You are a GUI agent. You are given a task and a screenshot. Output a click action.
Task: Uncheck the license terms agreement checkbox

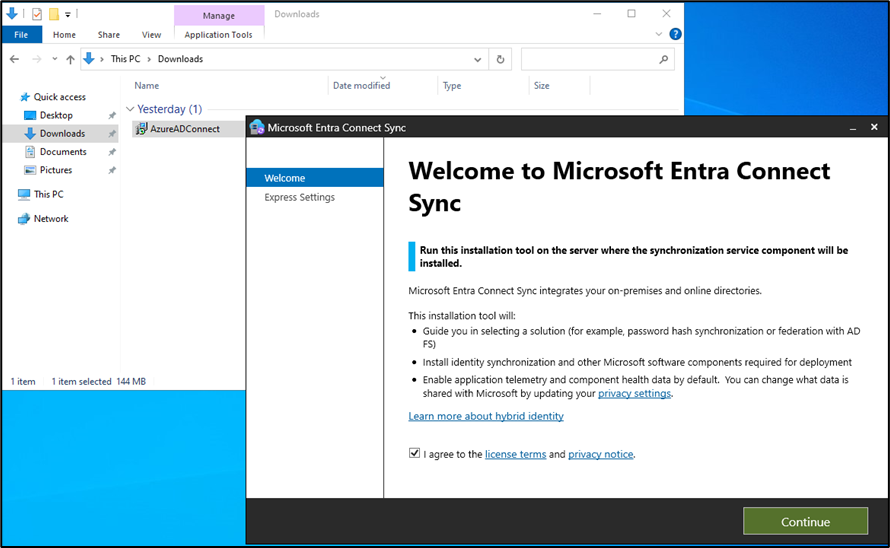[415, 453]
